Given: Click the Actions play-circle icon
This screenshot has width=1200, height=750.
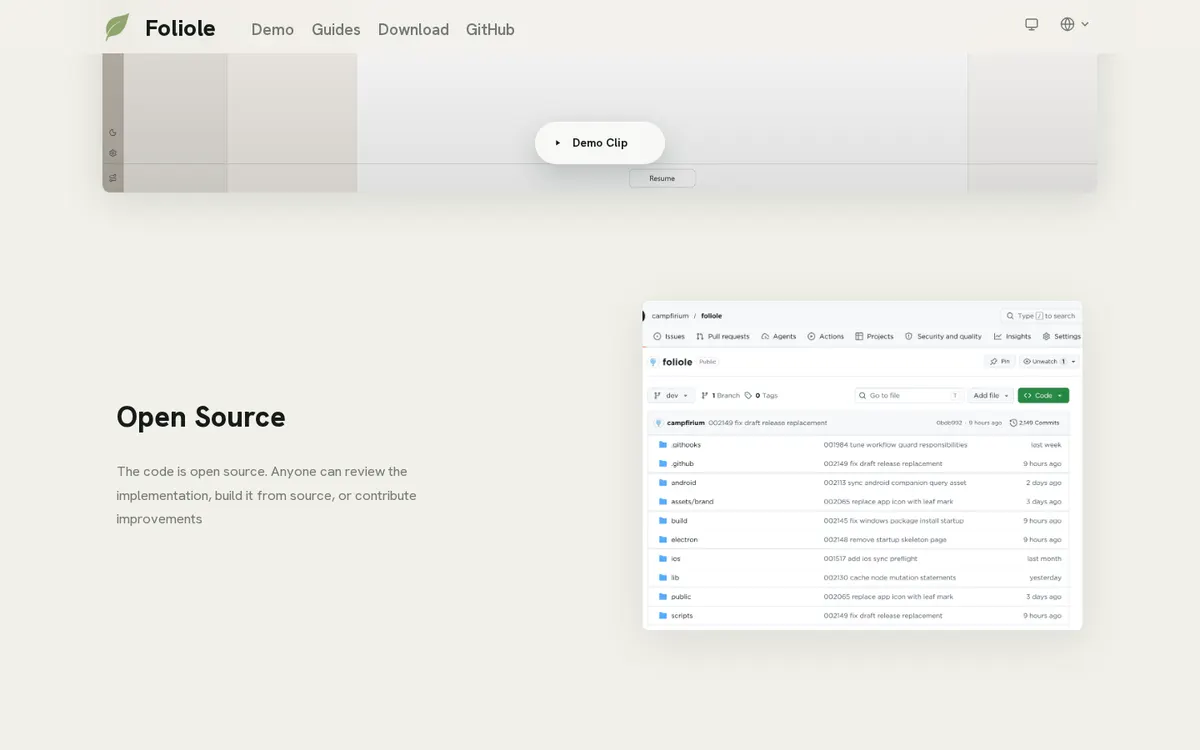Looking at the screenshot, I should point(811,337).
